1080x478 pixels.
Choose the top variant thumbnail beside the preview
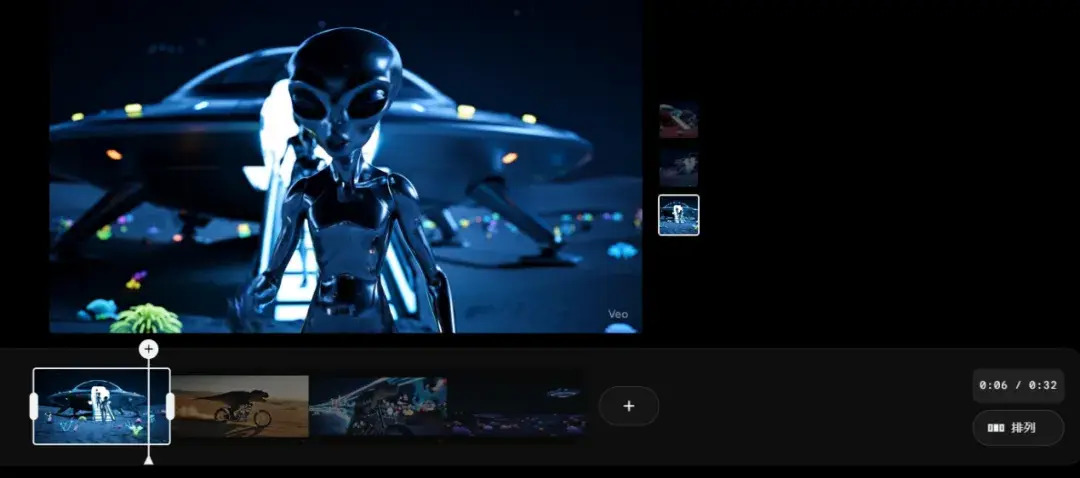[679, 120]
